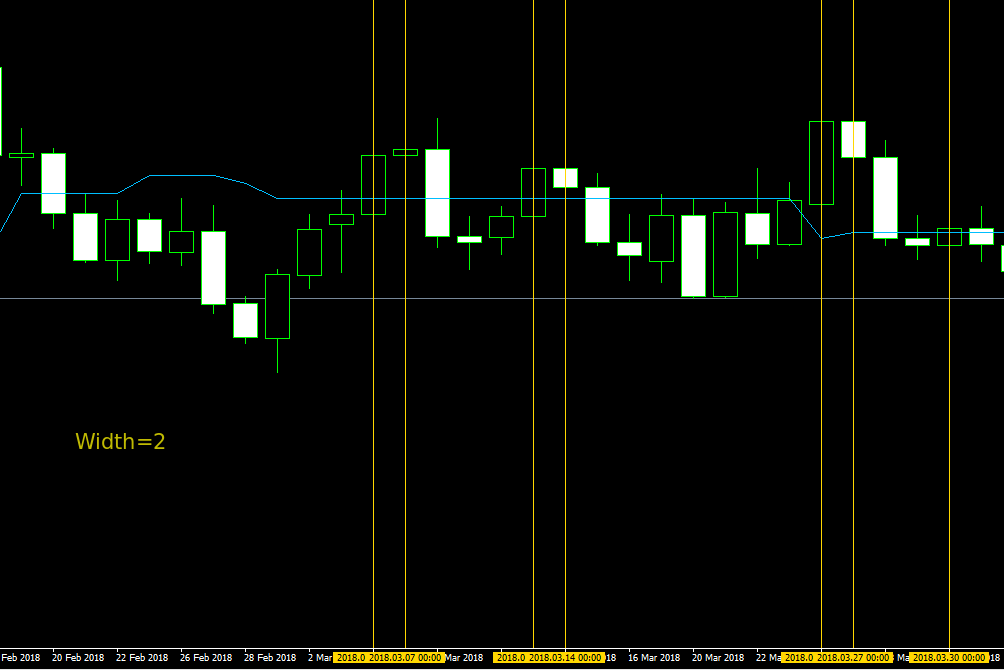Screen dimensions: 1004x671
Task: Select the yellow "Width=2" text label
Action: pyautogui.click(x=120, y=441)
